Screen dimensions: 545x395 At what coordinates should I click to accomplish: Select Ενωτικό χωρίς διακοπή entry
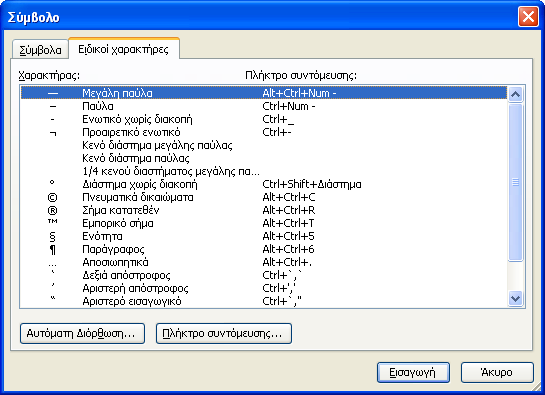pyautogui.click(x=264, y=119)
